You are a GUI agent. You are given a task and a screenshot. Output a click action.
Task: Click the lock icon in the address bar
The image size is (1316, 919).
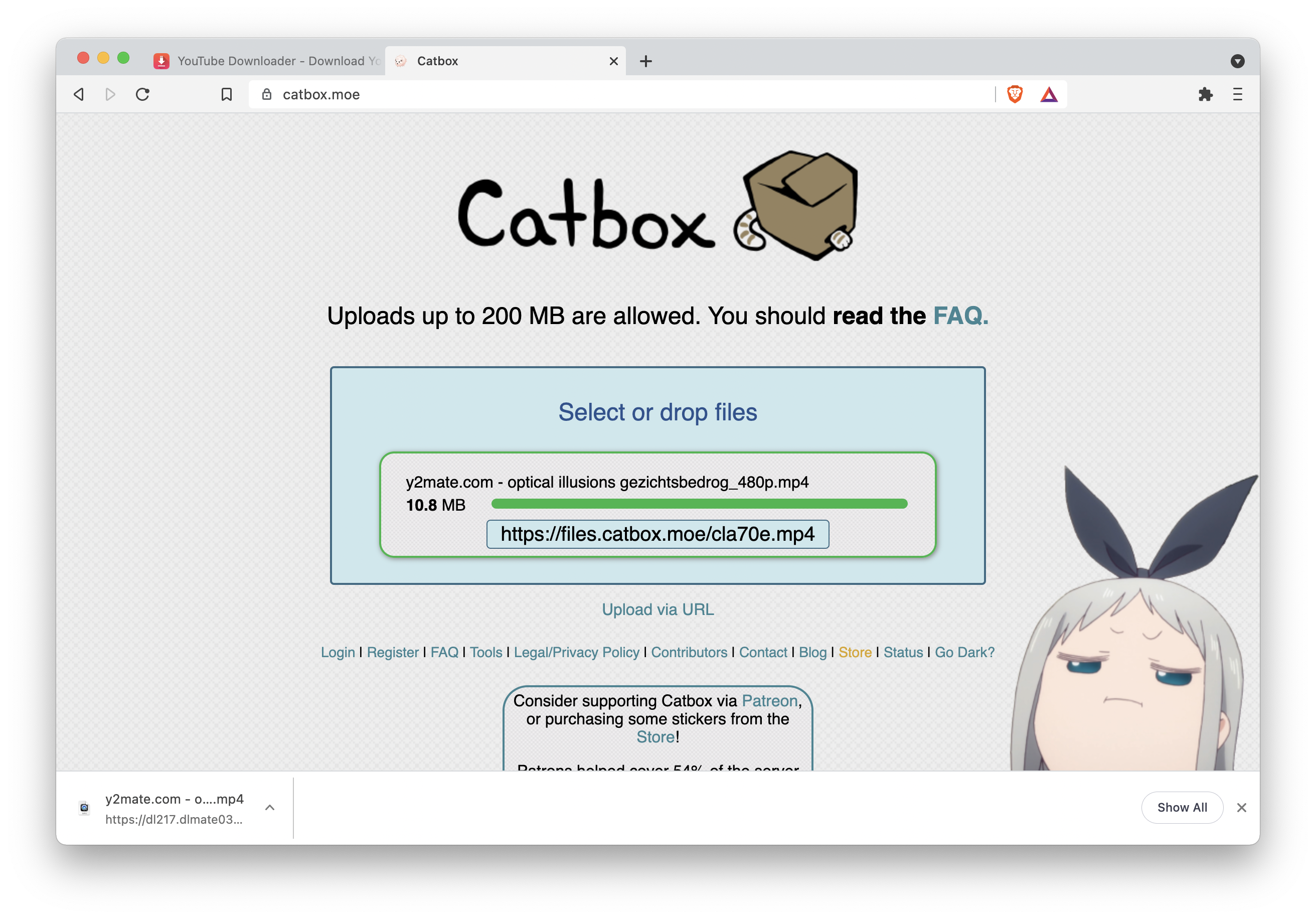[266, 94]
